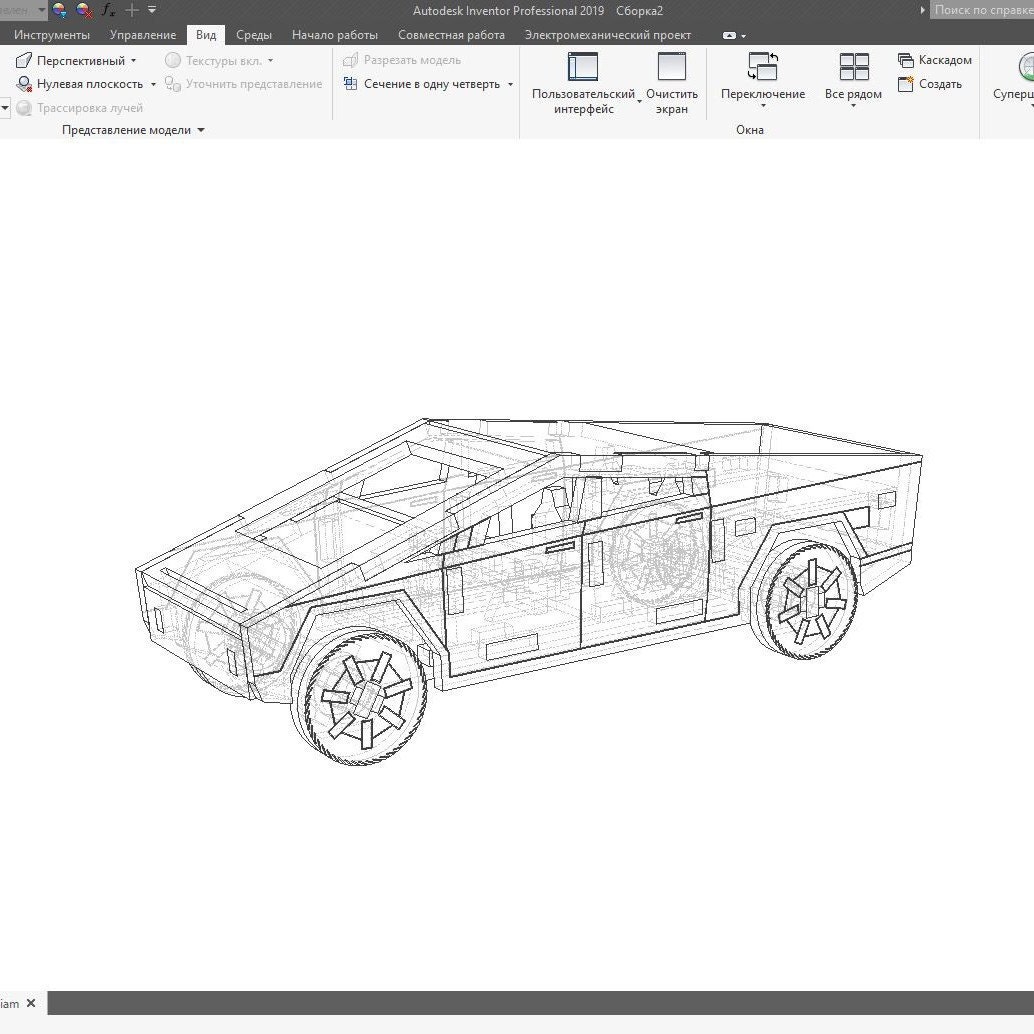
Task: Click the Очистить экран icon
Action: tap(671, 67)
